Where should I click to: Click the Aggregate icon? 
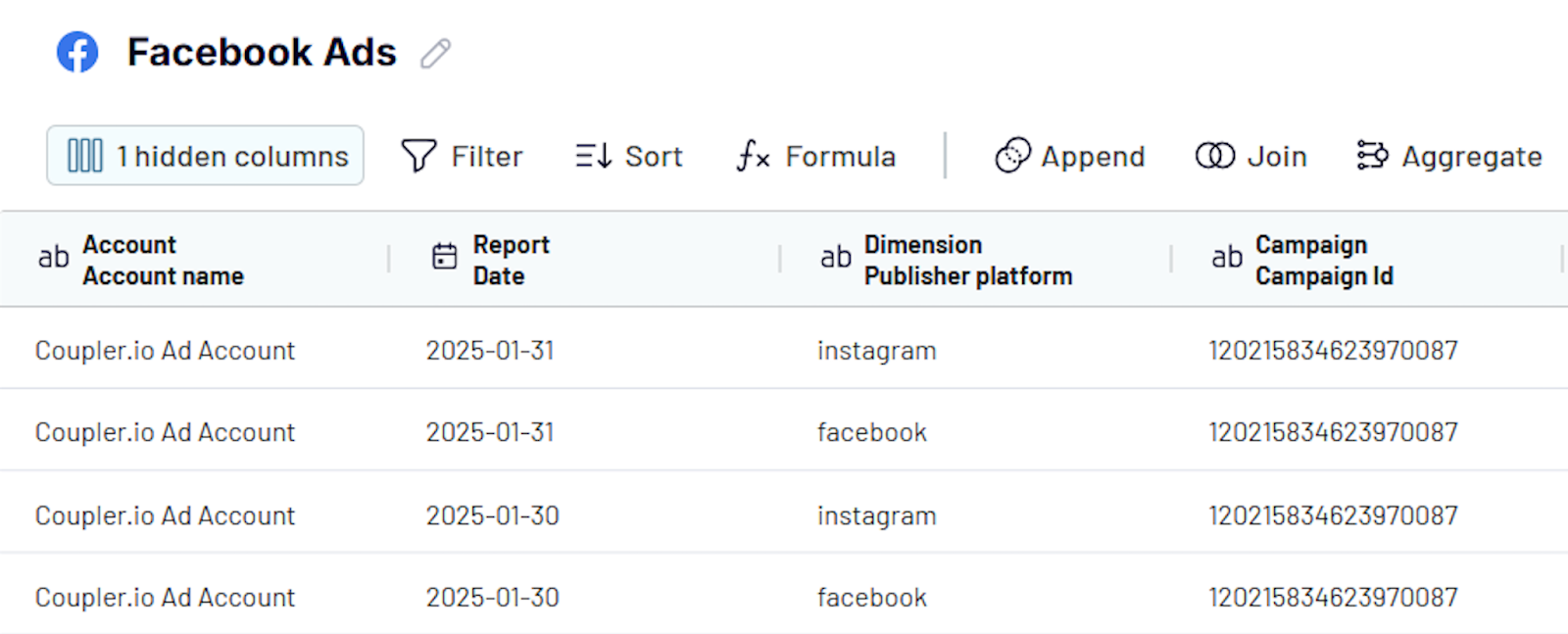tap(1372, 156)
